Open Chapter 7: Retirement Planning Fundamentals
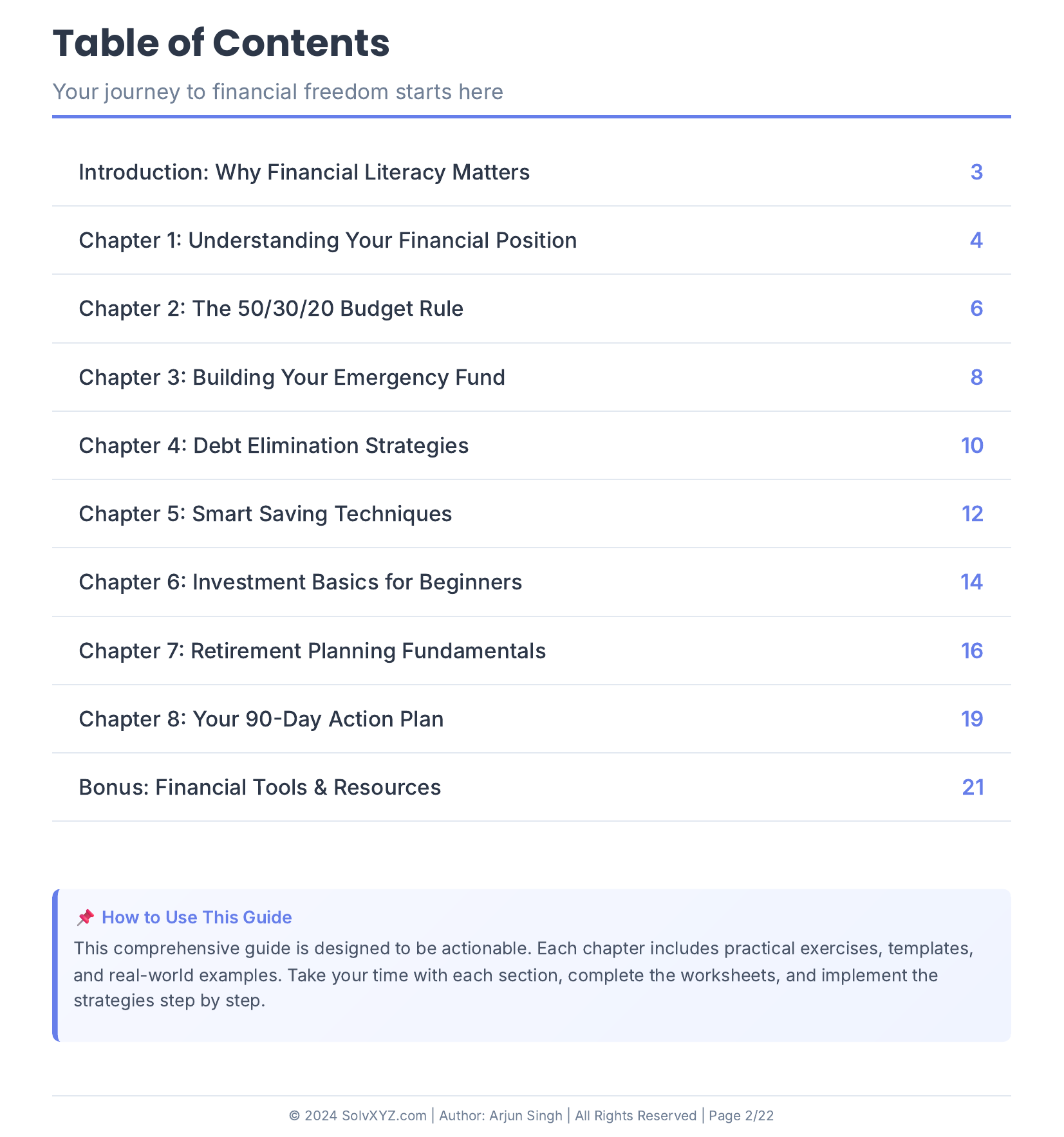This screenshot has width=1064, height=1137. click(x=312, y=651)
